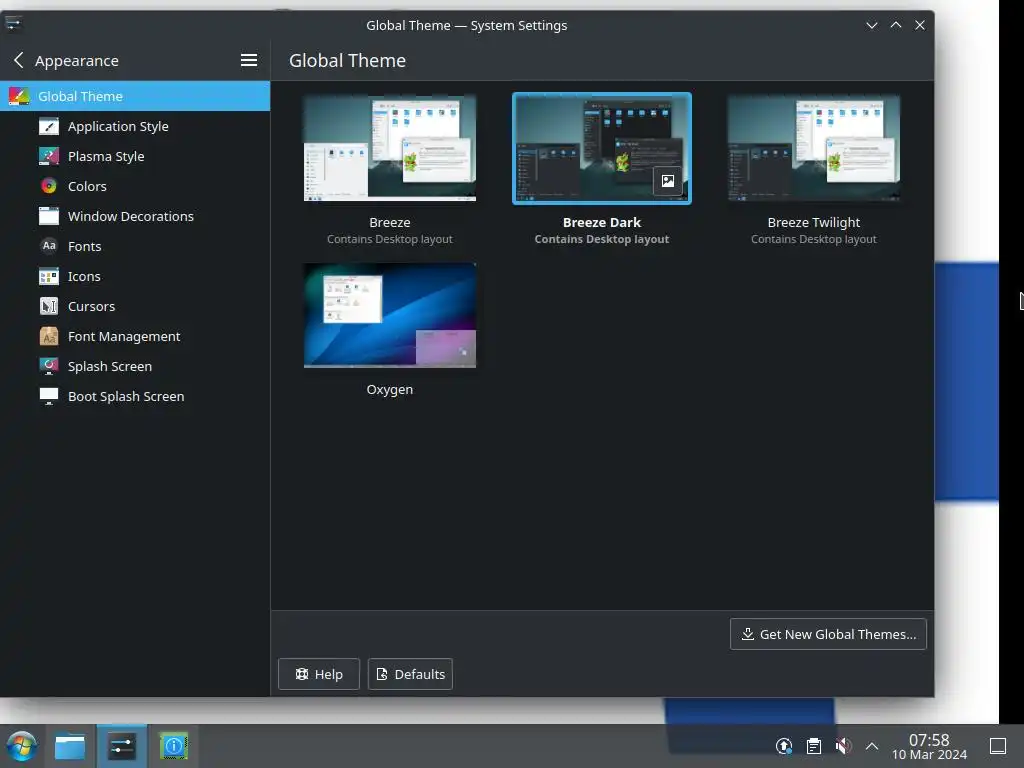Viewport: 1024px width, 768px height.
Task: Open the application launcher start button
Action: coord(22,746)
